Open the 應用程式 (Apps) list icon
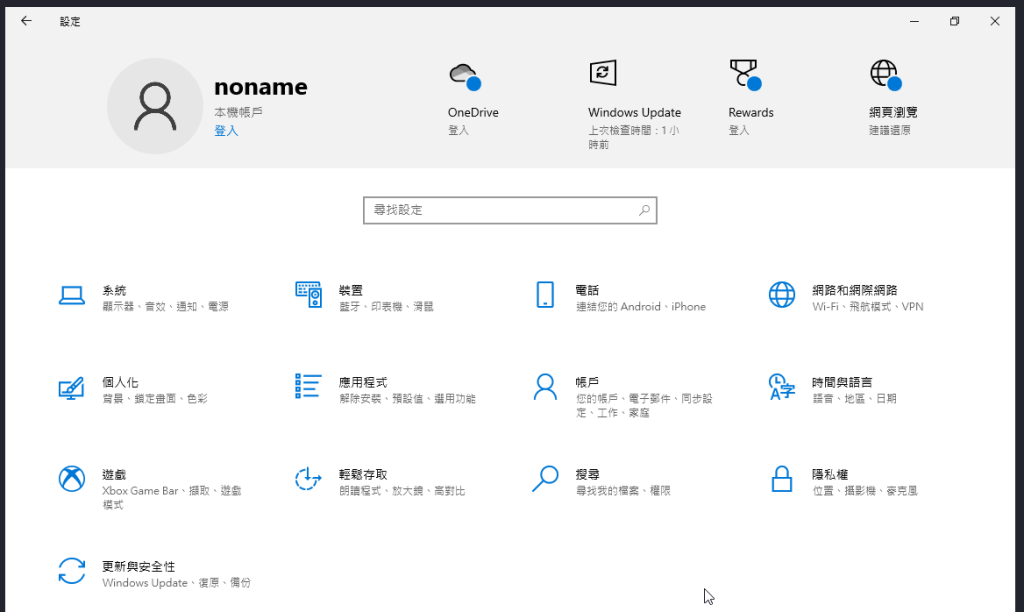Image resolution: width=1024 pixels, height=612 pixels. tap(308, 387)
